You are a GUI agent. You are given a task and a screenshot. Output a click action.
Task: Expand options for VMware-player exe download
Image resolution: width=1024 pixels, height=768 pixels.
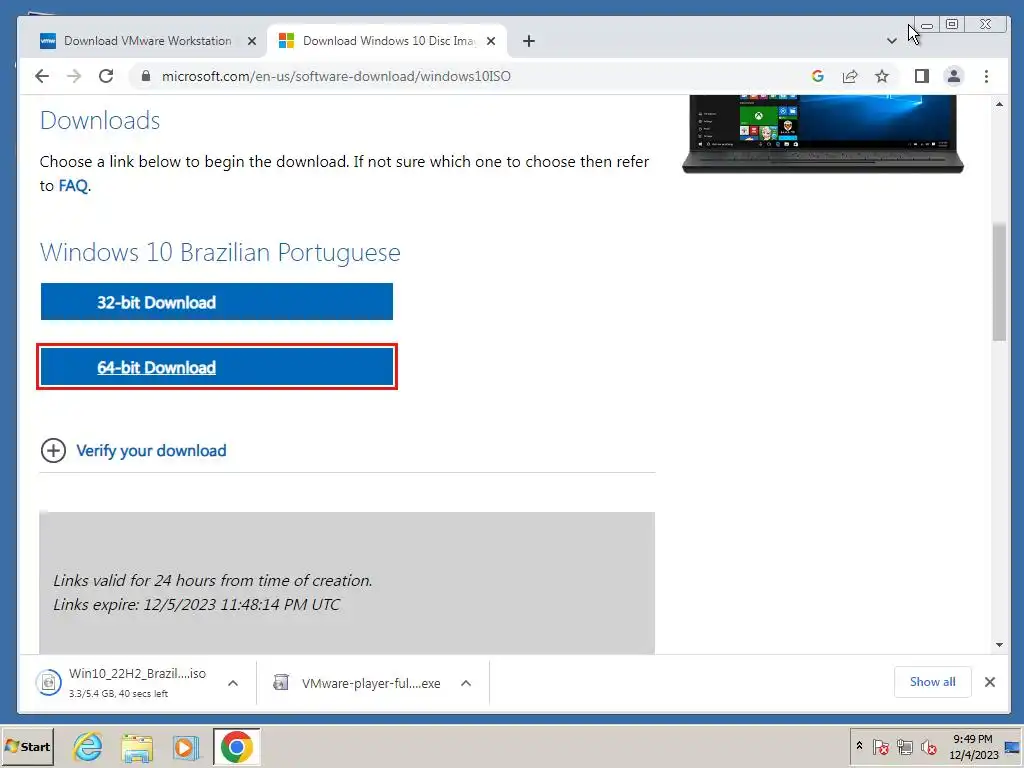466,683
